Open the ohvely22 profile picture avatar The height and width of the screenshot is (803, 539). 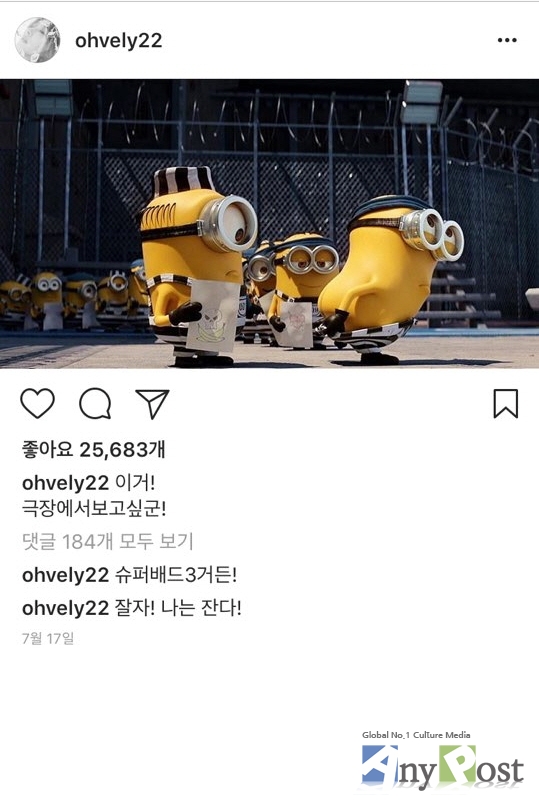[x=37, y=40]
